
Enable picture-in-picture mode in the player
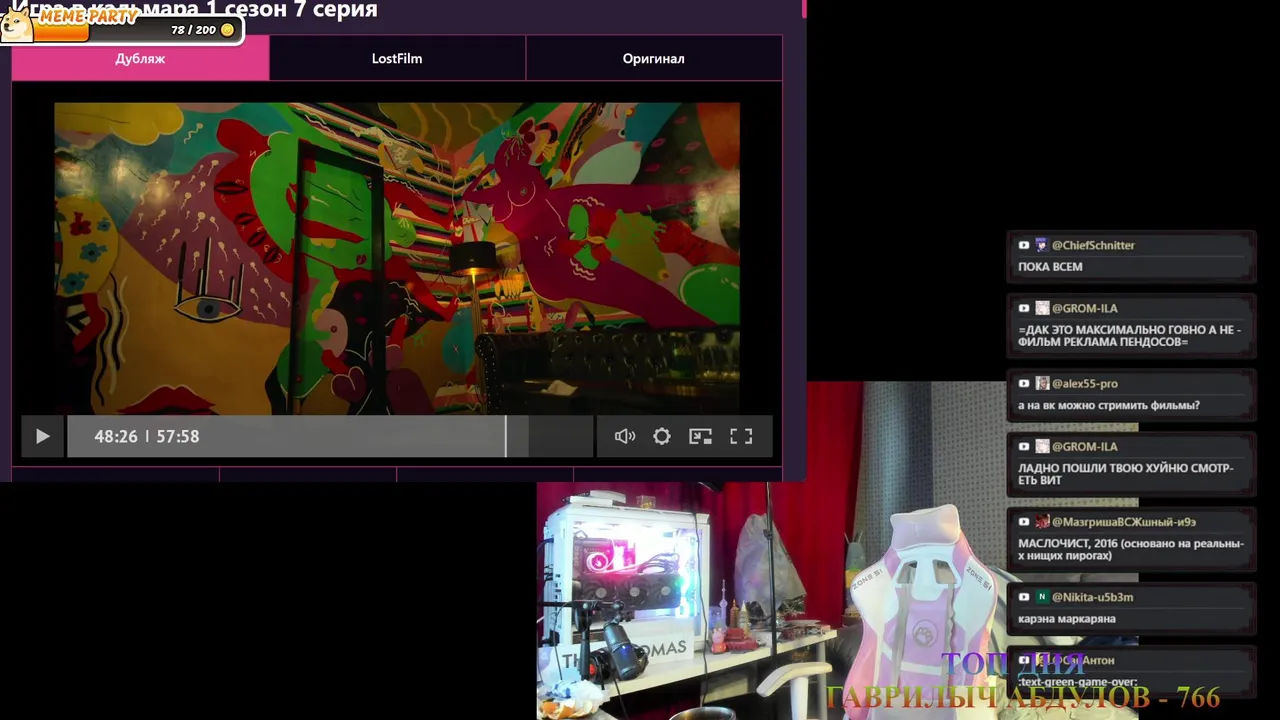pyautogui.click(x=700, y=437)
